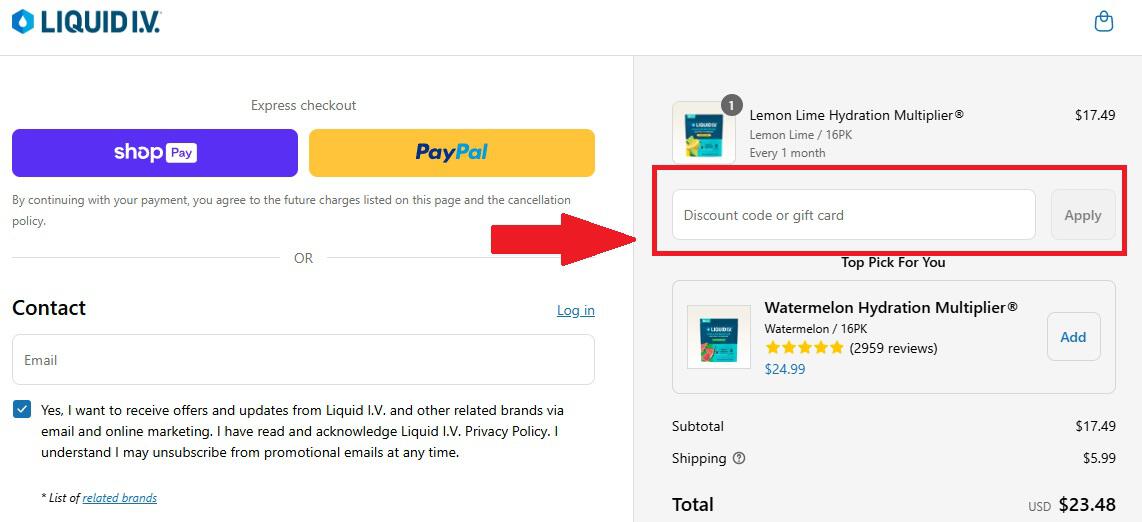
Task: Click the Lemon Lime Hydration Multiplier name
Action: click(x=856, y=115)
